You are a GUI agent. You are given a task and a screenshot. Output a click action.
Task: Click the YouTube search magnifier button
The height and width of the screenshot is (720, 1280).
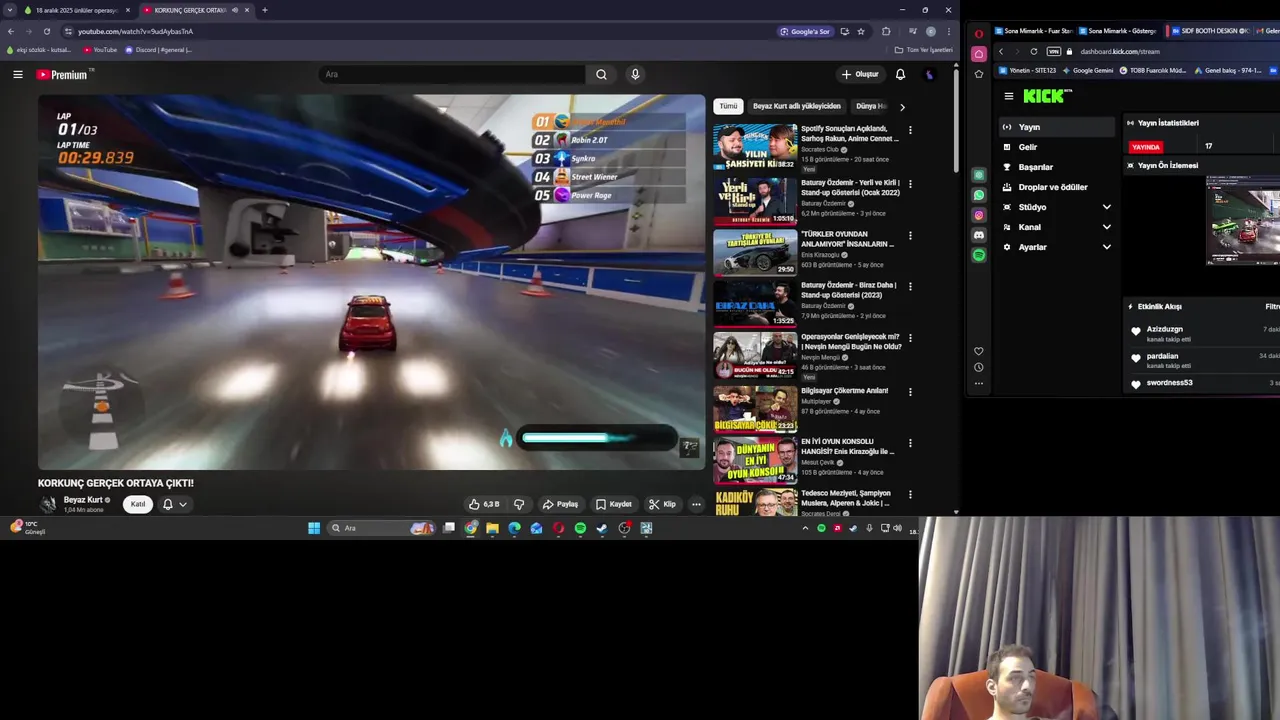click(601, 74)
